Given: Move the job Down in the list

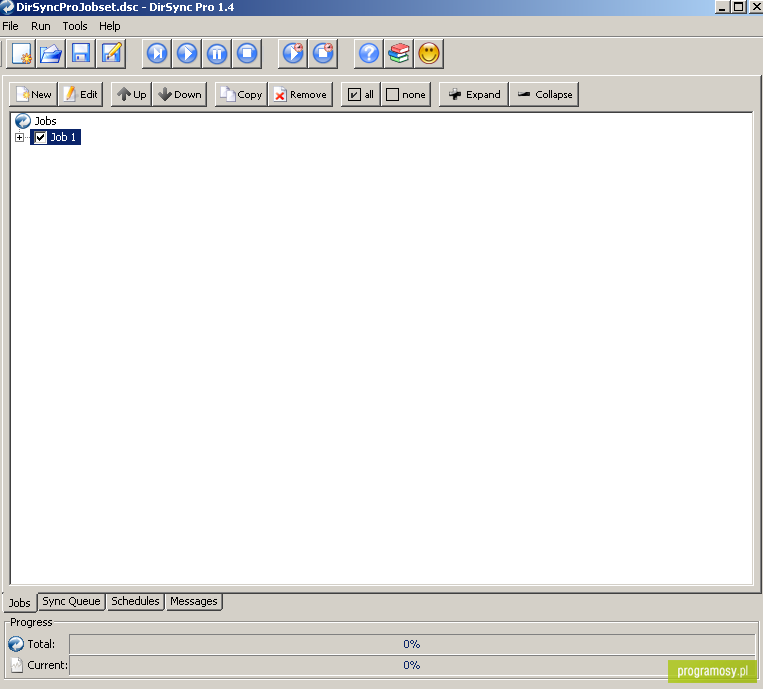Looking at the screenshot, I should pyautogui.click(x=180, y=94).
